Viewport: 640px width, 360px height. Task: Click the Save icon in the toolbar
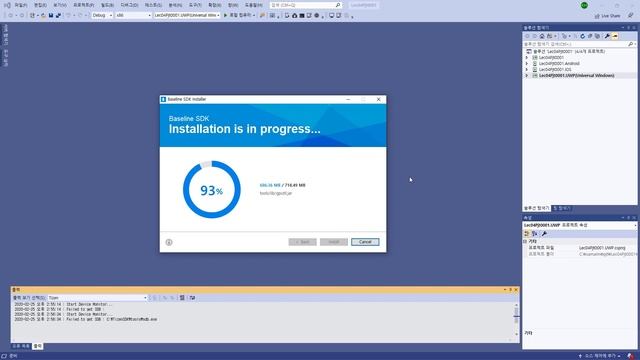[51, 16]
